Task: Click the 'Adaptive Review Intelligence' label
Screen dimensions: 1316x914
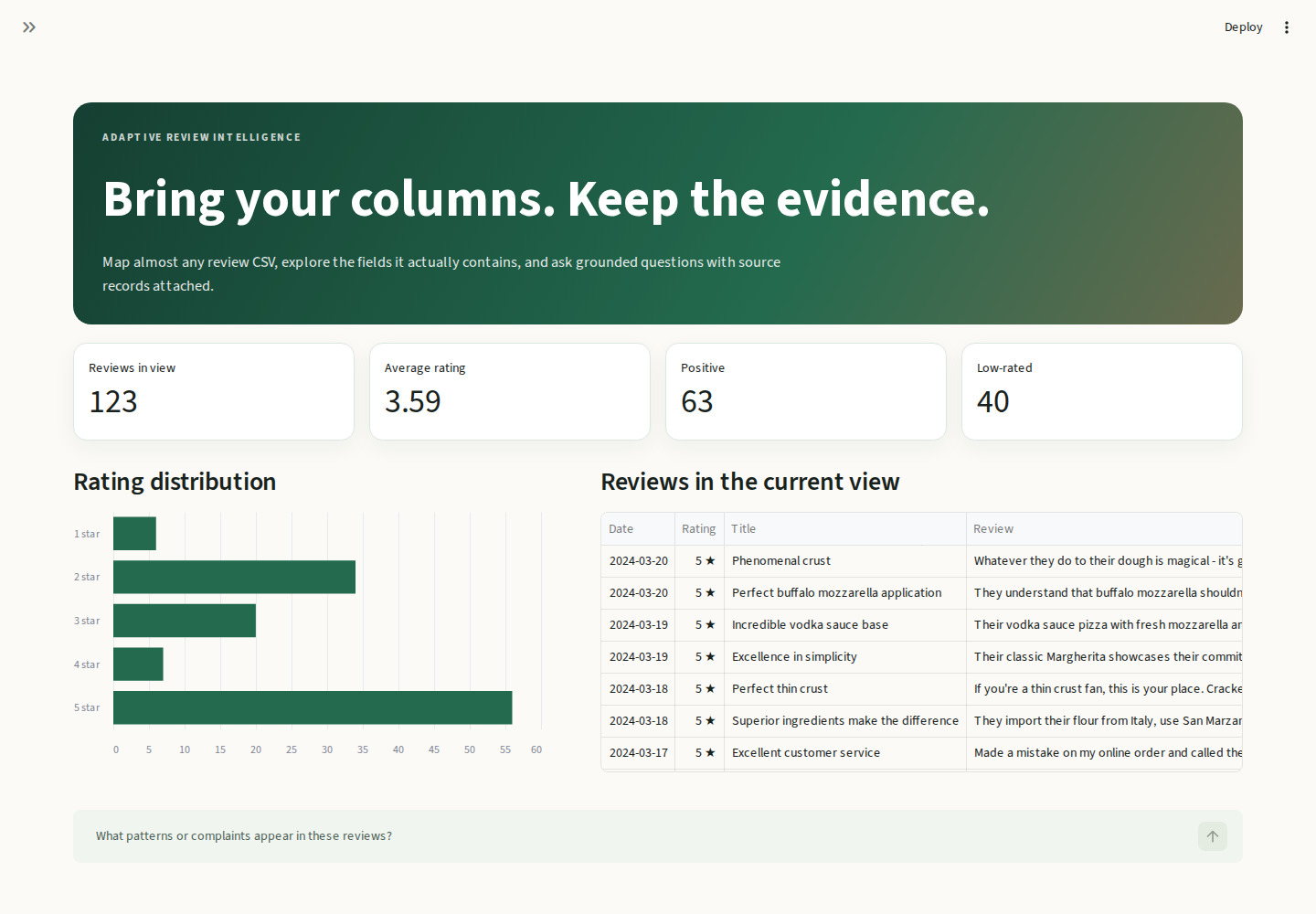Action: point(201,137)
